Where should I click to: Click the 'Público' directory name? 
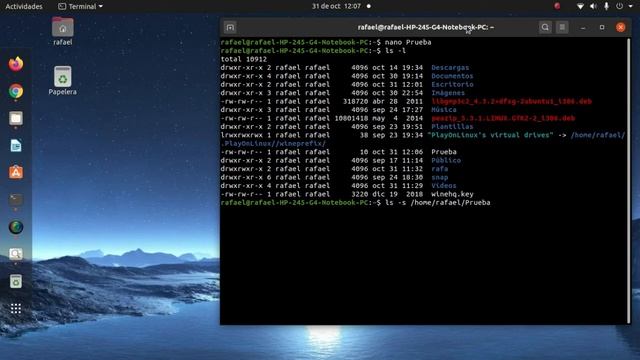click(446, 160)
